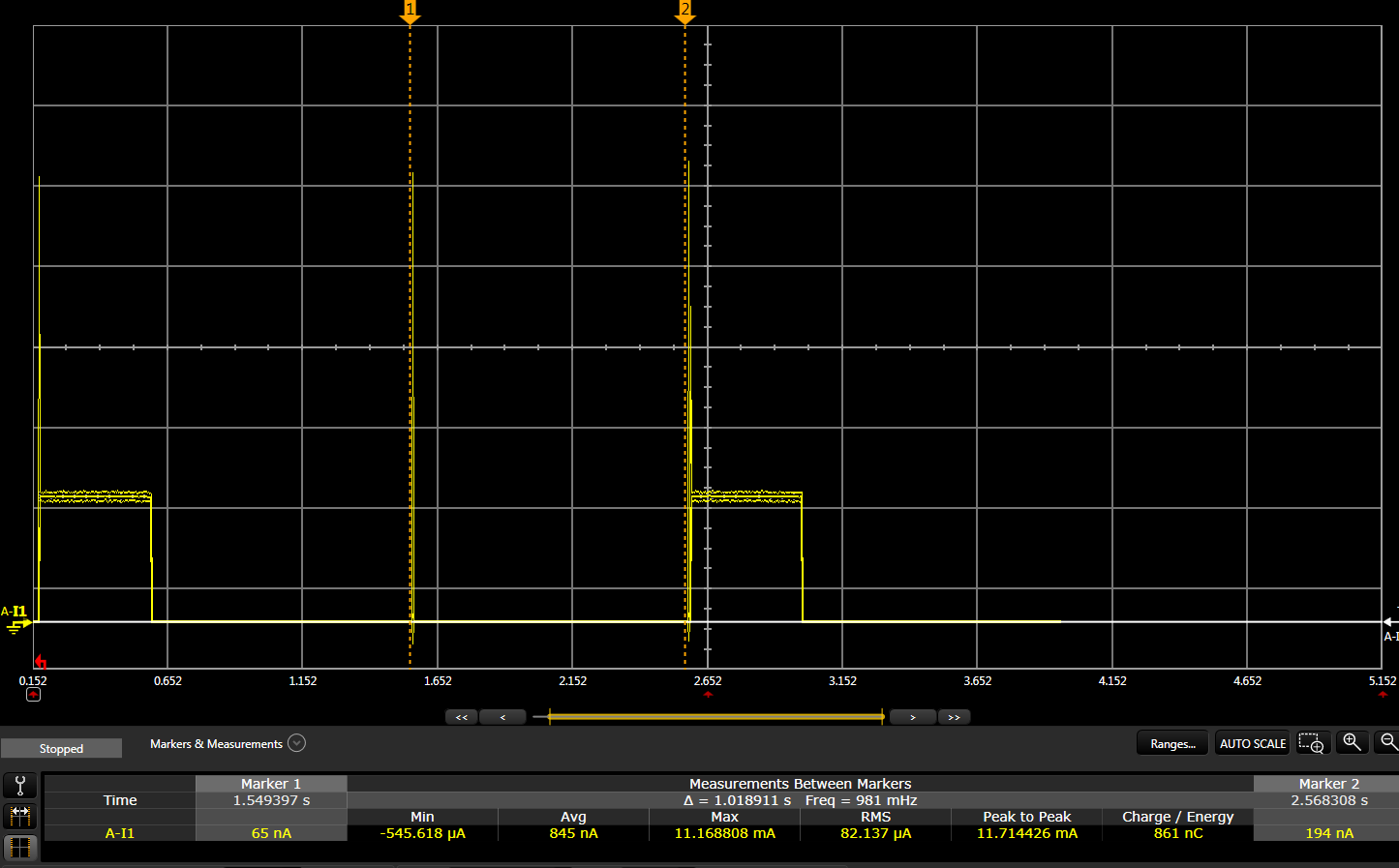Click the single-step > navigation button
The height and width of the screenshot is (868, 1399).
[912, 716]
